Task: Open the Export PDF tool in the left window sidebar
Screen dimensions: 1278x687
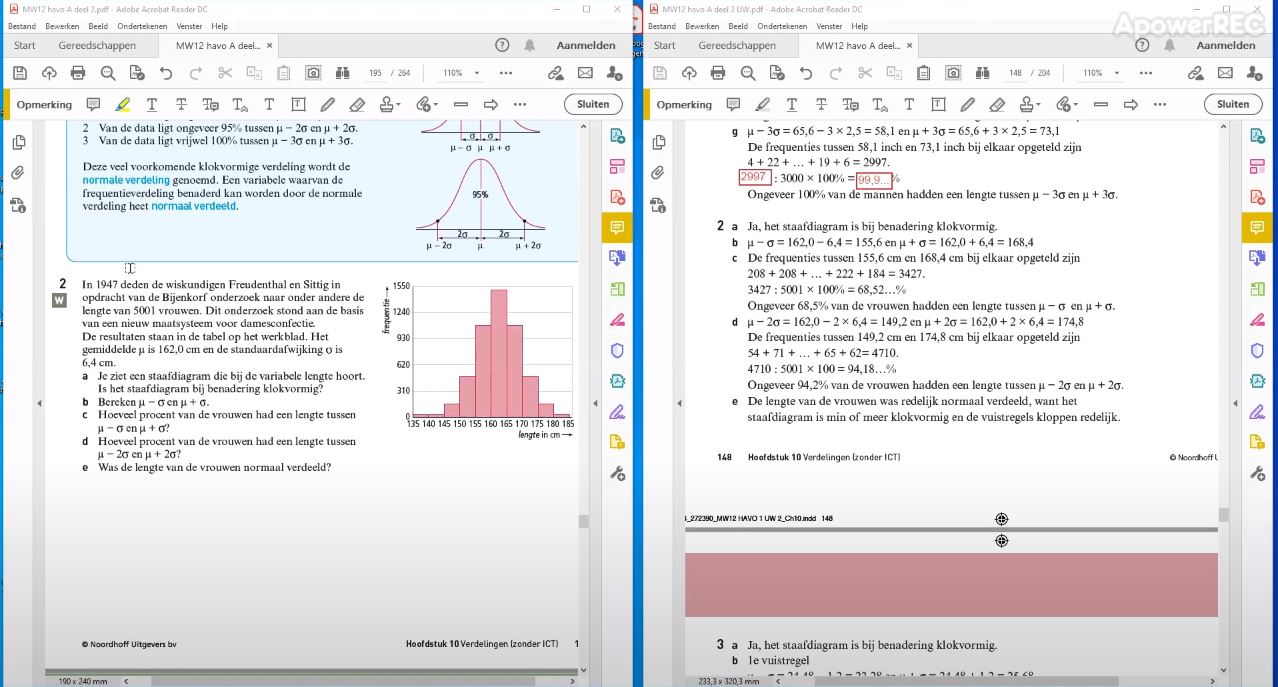Action: pyautogui.click(x=617, y=136)
